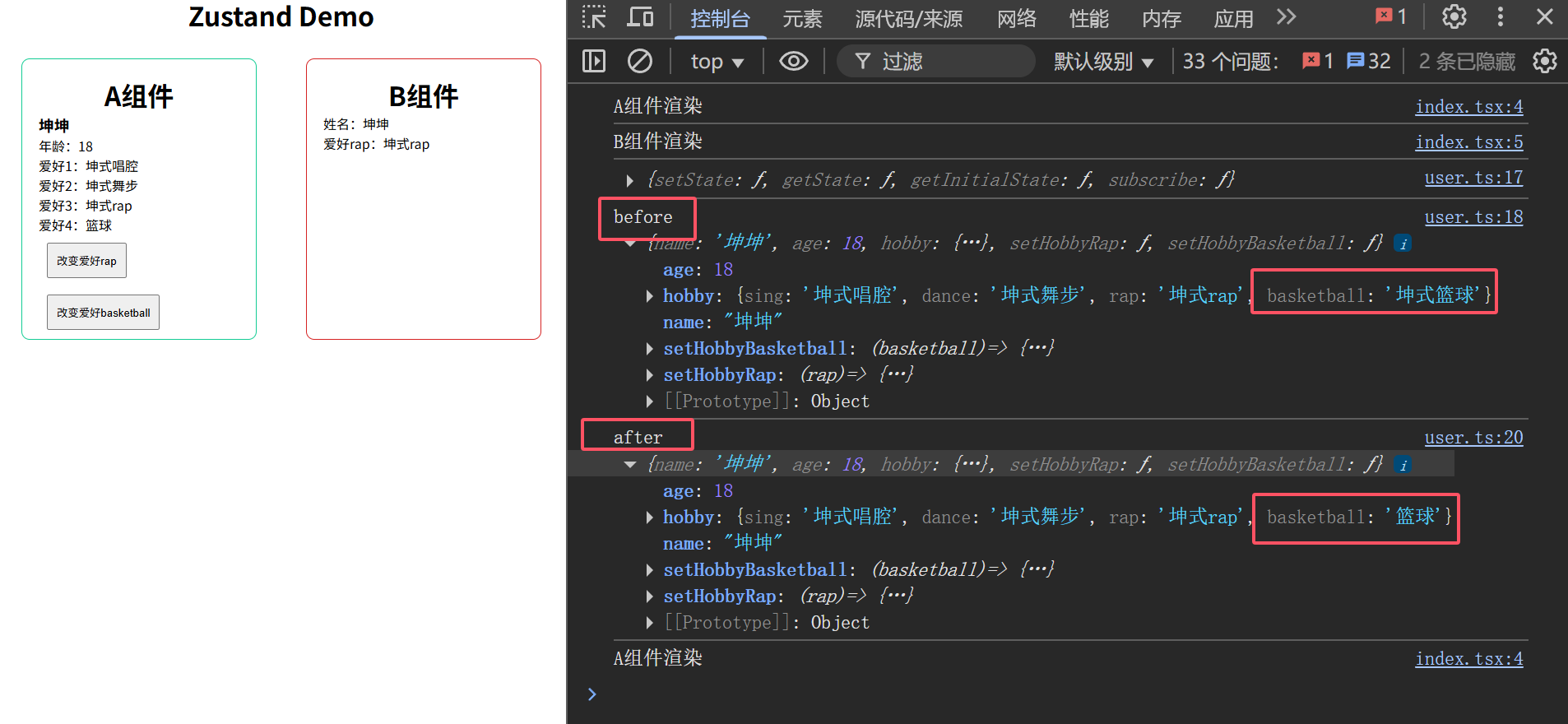Open the 网络 tab
This screenshot has width=1568, height=724.
click(1017, 19)
